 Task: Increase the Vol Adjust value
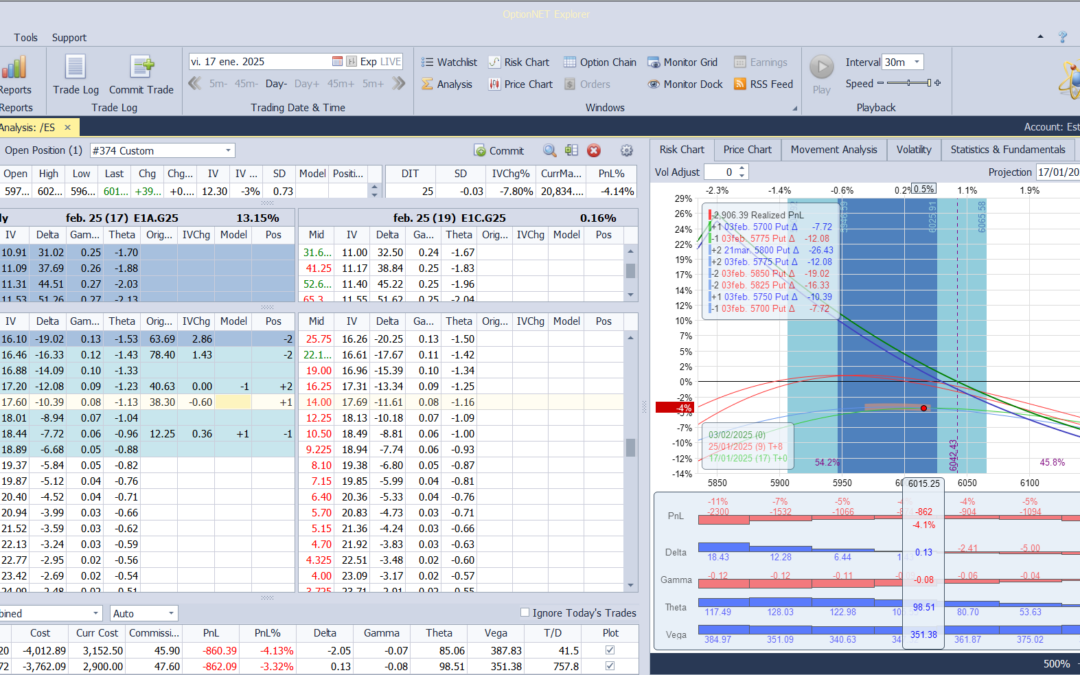coord(742,168)
